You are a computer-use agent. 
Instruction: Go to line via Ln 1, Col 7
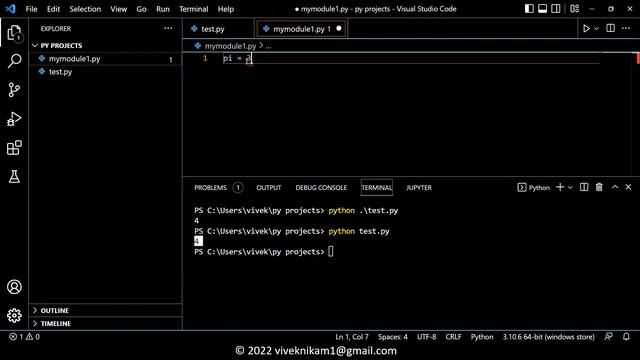tap(352, 337)
